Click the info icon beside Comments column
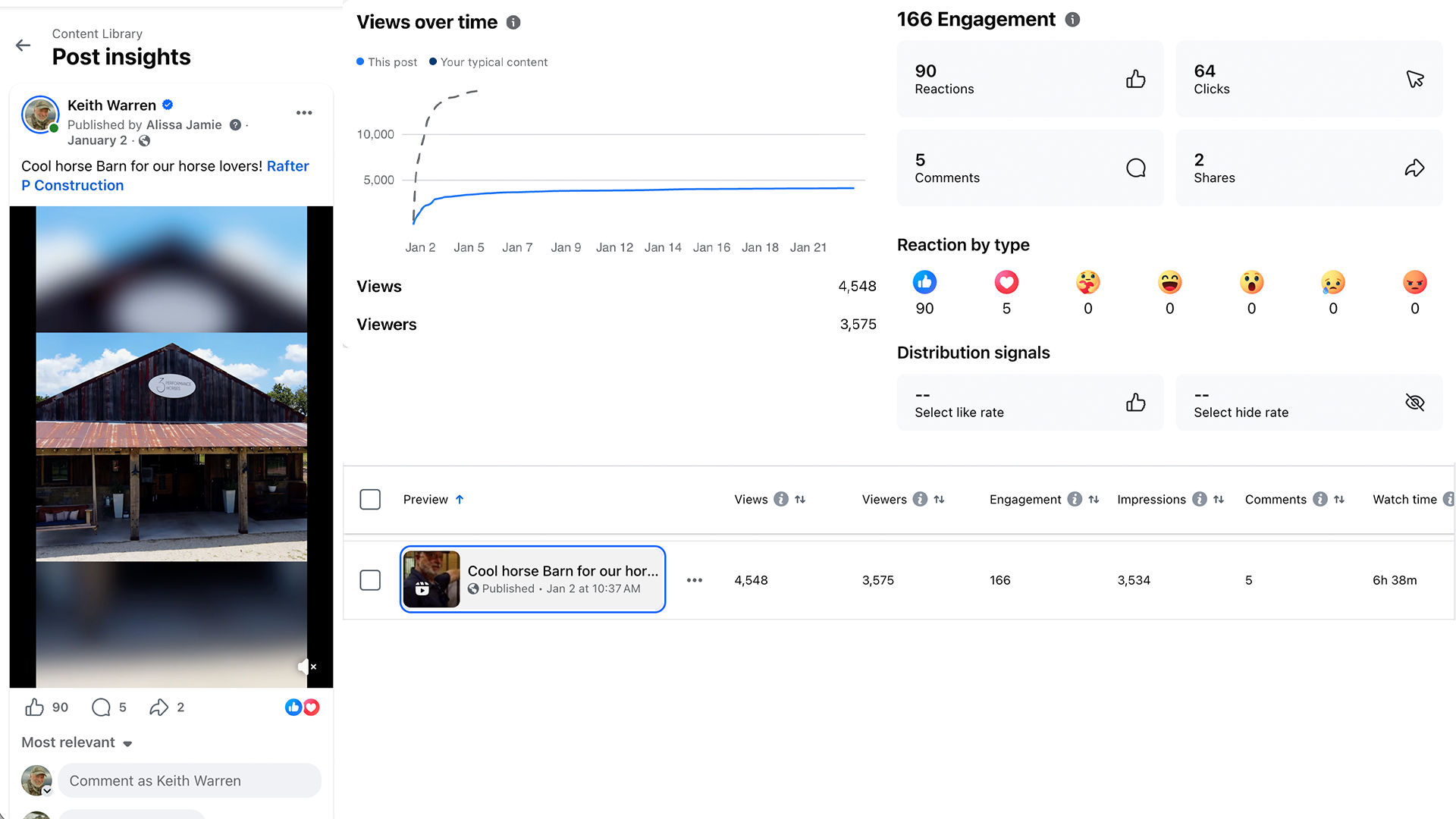Image resolution: width=1456 pixels, height=819 pixels. coord(1320,500)
